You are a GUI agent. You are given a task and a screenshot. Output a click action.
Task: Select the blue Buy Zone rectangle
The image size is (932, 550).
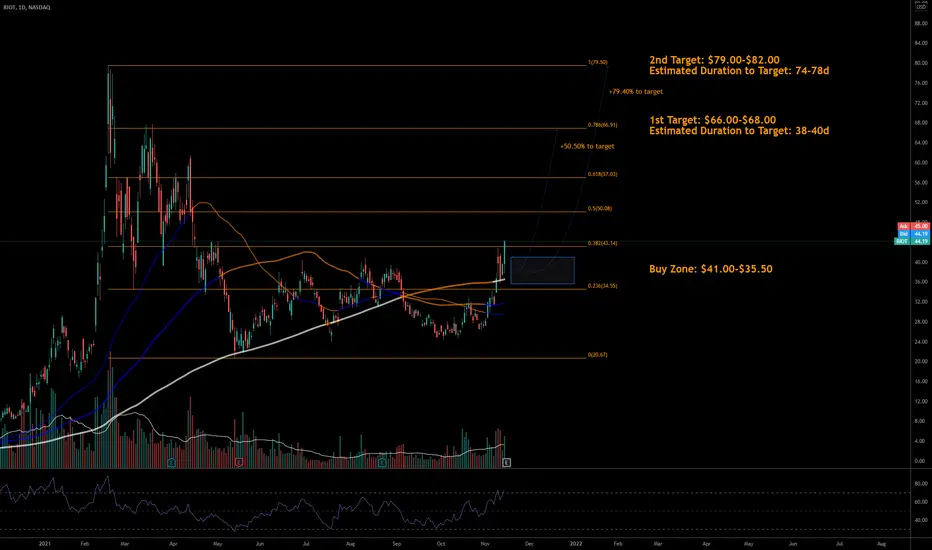pos(542,270)
